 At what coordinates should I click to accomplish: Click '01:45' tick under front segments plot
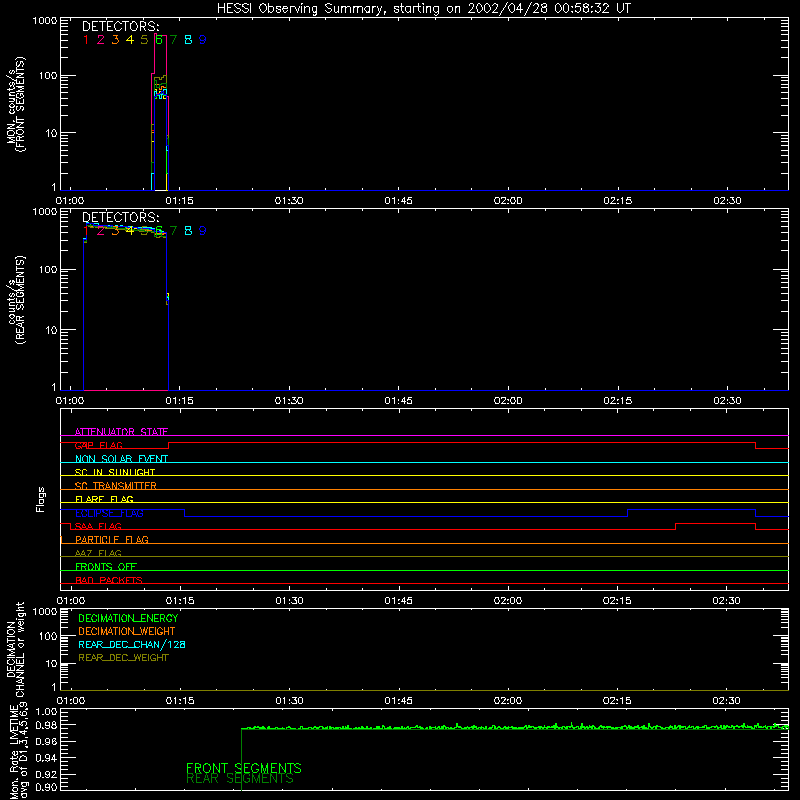(398, 201)
